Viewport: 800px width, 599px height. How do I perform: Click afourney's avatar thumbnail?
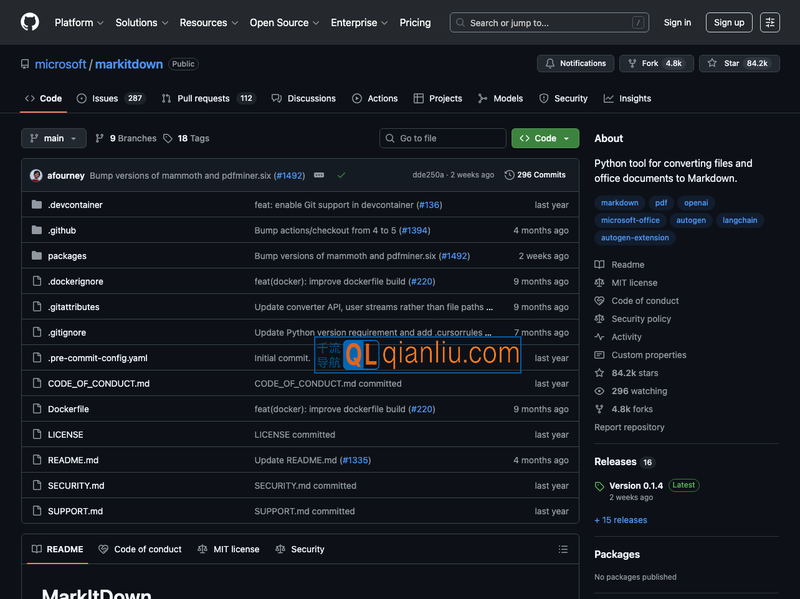click(x=36, y=175)
